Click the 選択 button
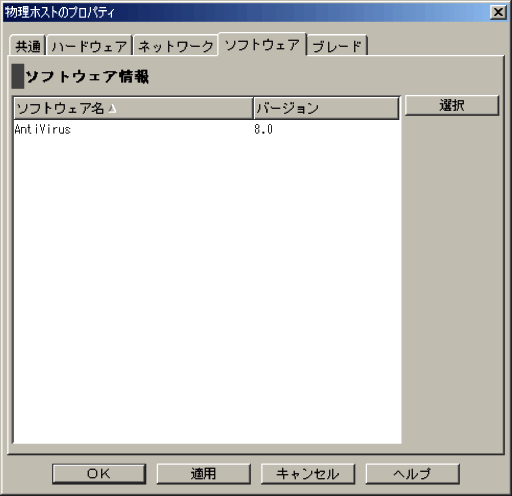The height and width of the screenshot is (496, 512). 452,105
